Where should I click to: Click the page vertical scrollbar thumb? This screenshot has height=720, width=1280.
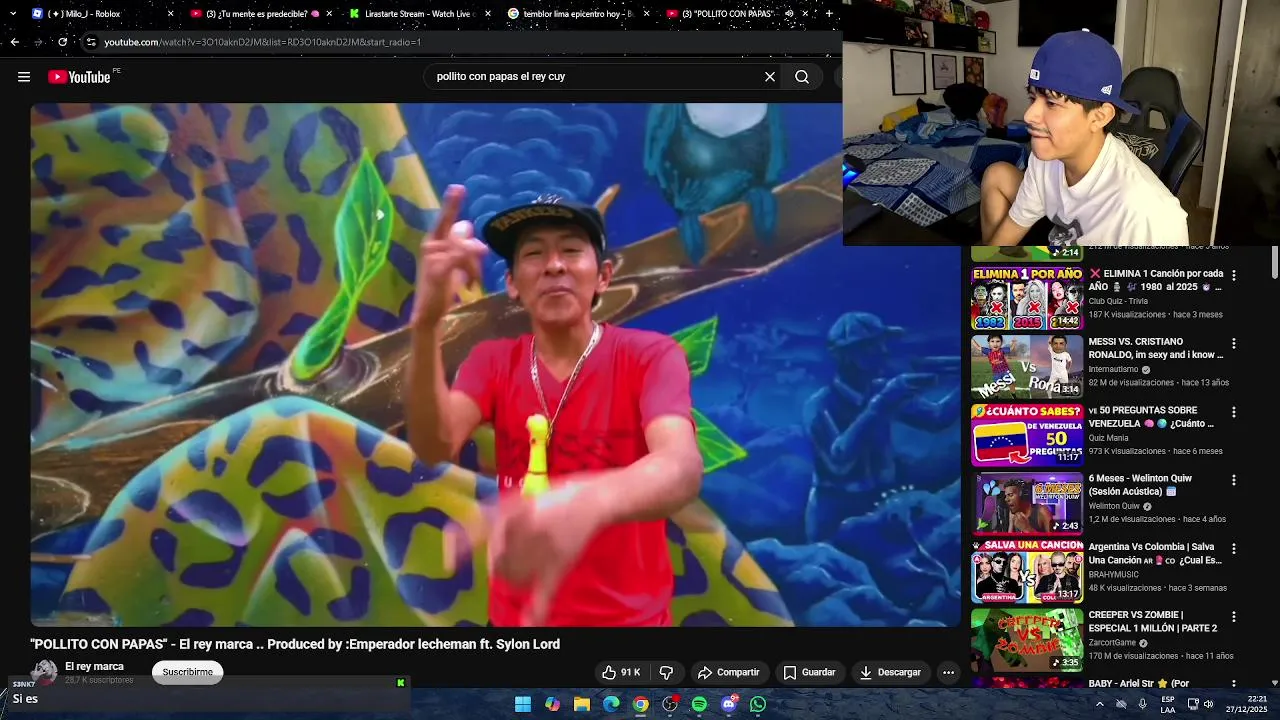click(1274, 262)
